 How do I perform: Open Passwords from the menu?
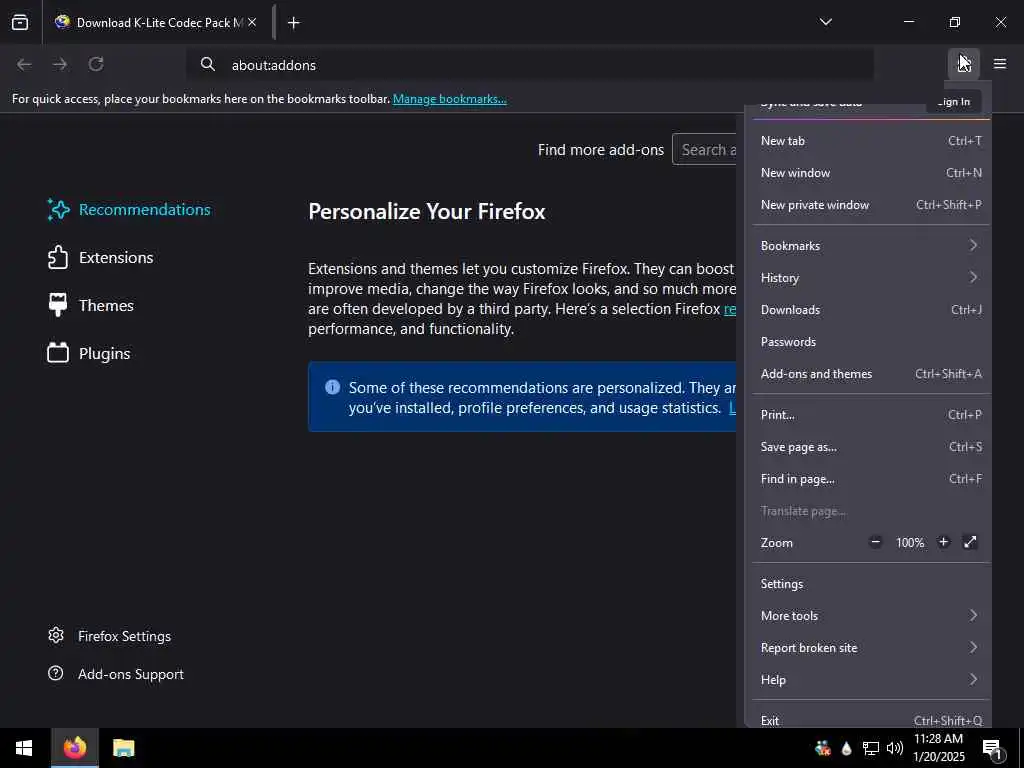[871, 342]
